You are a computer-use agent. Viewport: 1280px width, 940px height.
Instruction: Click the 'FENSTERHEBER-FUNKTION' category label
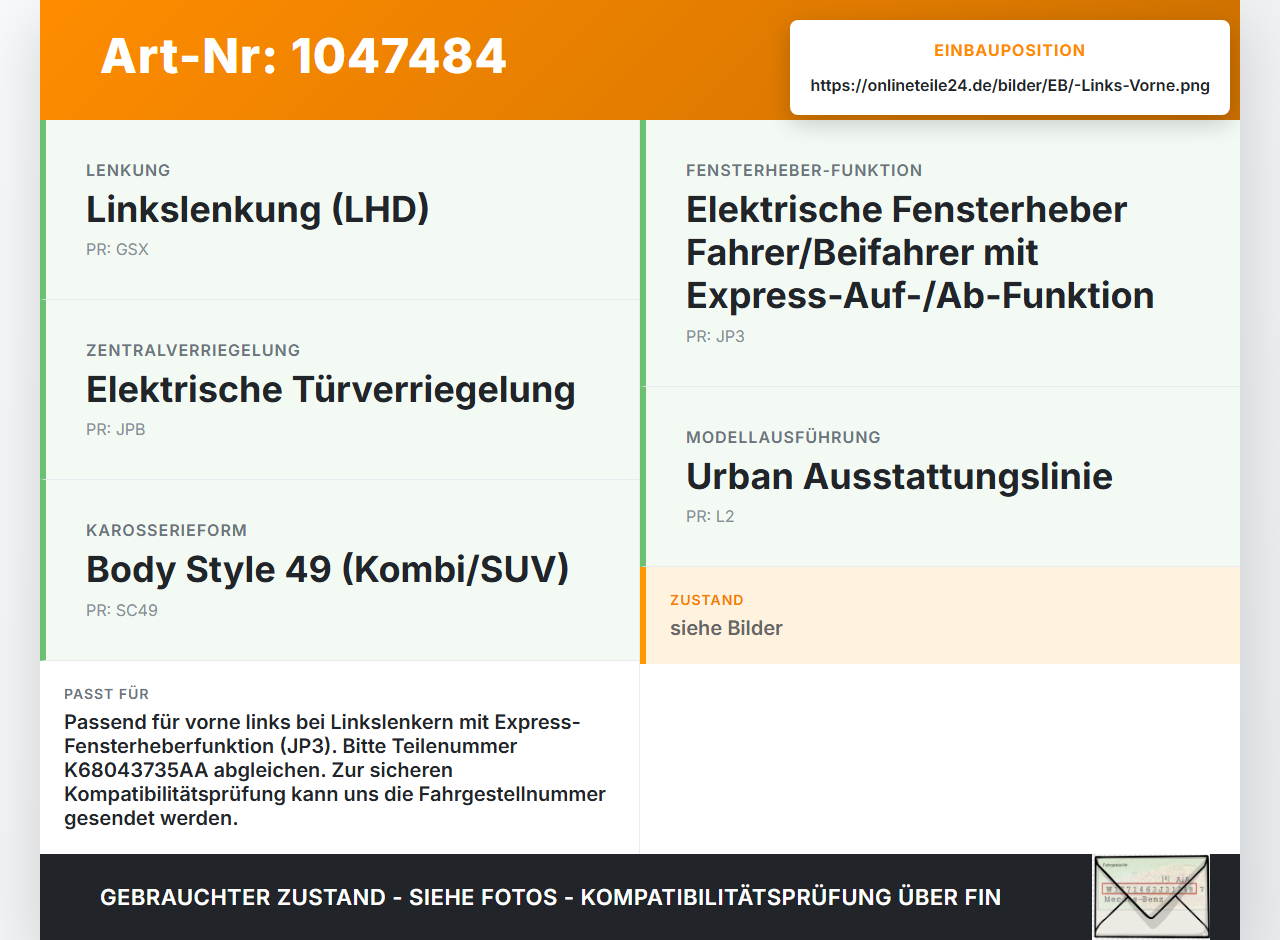(x=804, y=171)
